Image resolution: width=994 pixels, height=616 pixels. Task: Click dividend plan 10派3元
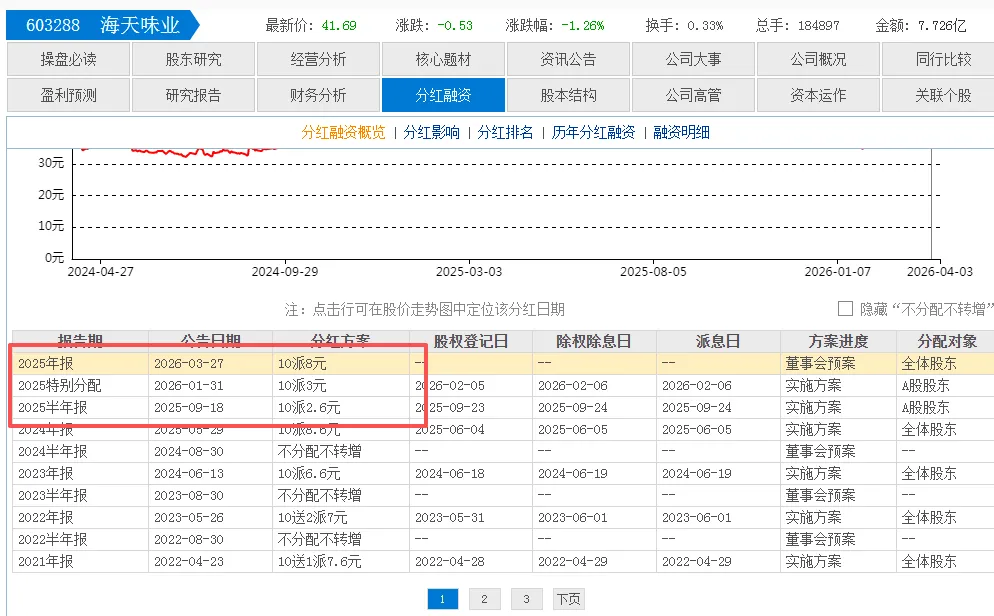(x=302, y=385)
